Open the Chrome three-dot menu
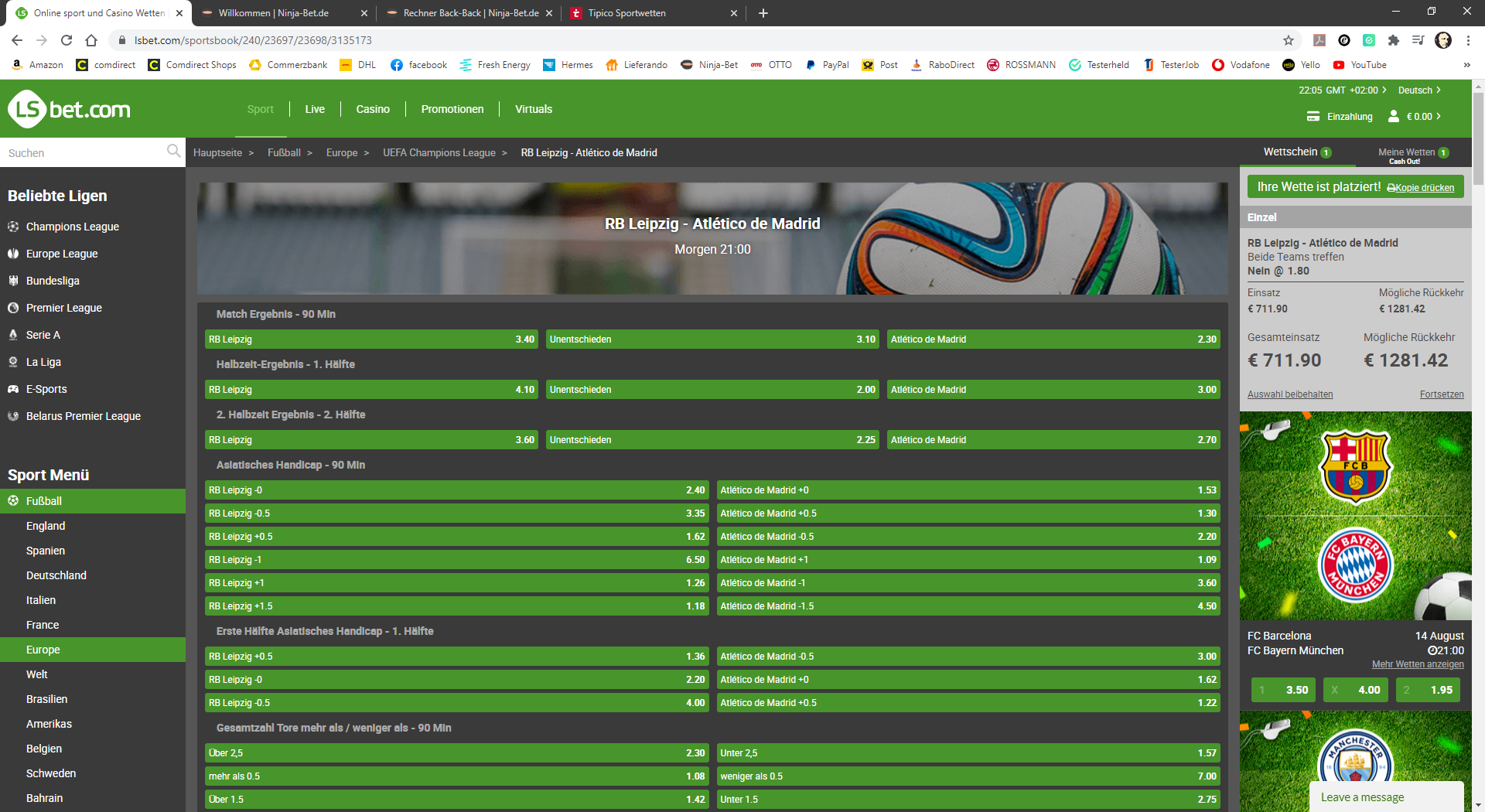Screen dimensions: 1485x812 point(1468,40)
